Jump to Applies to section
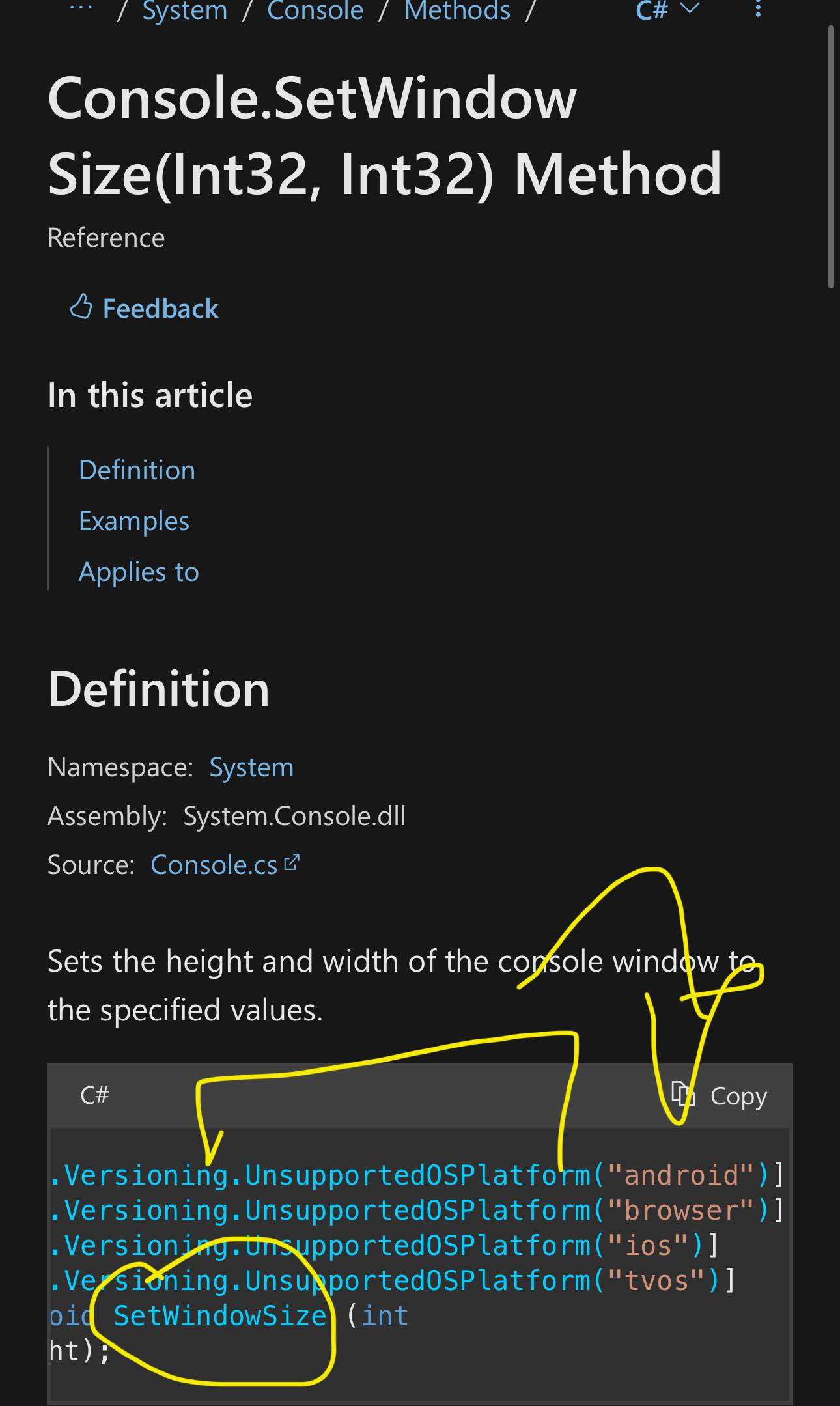This screenshot has height=1406, width=840. (139, 572)
